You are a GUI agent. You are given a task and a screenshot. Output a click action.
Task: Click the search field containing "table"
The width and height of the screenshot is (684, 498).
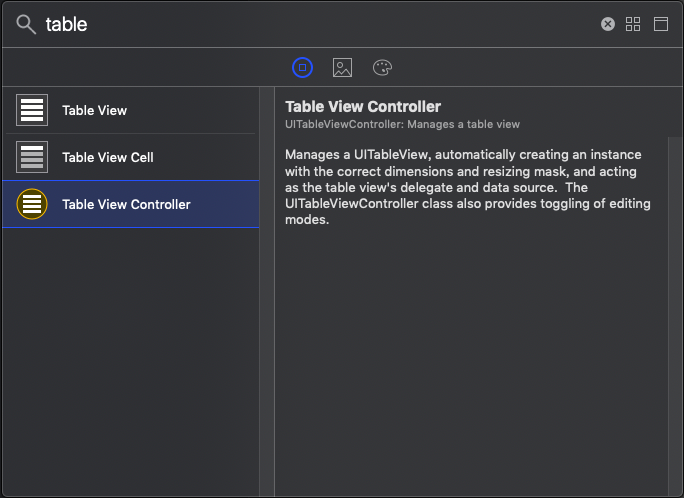pos(300,24)
